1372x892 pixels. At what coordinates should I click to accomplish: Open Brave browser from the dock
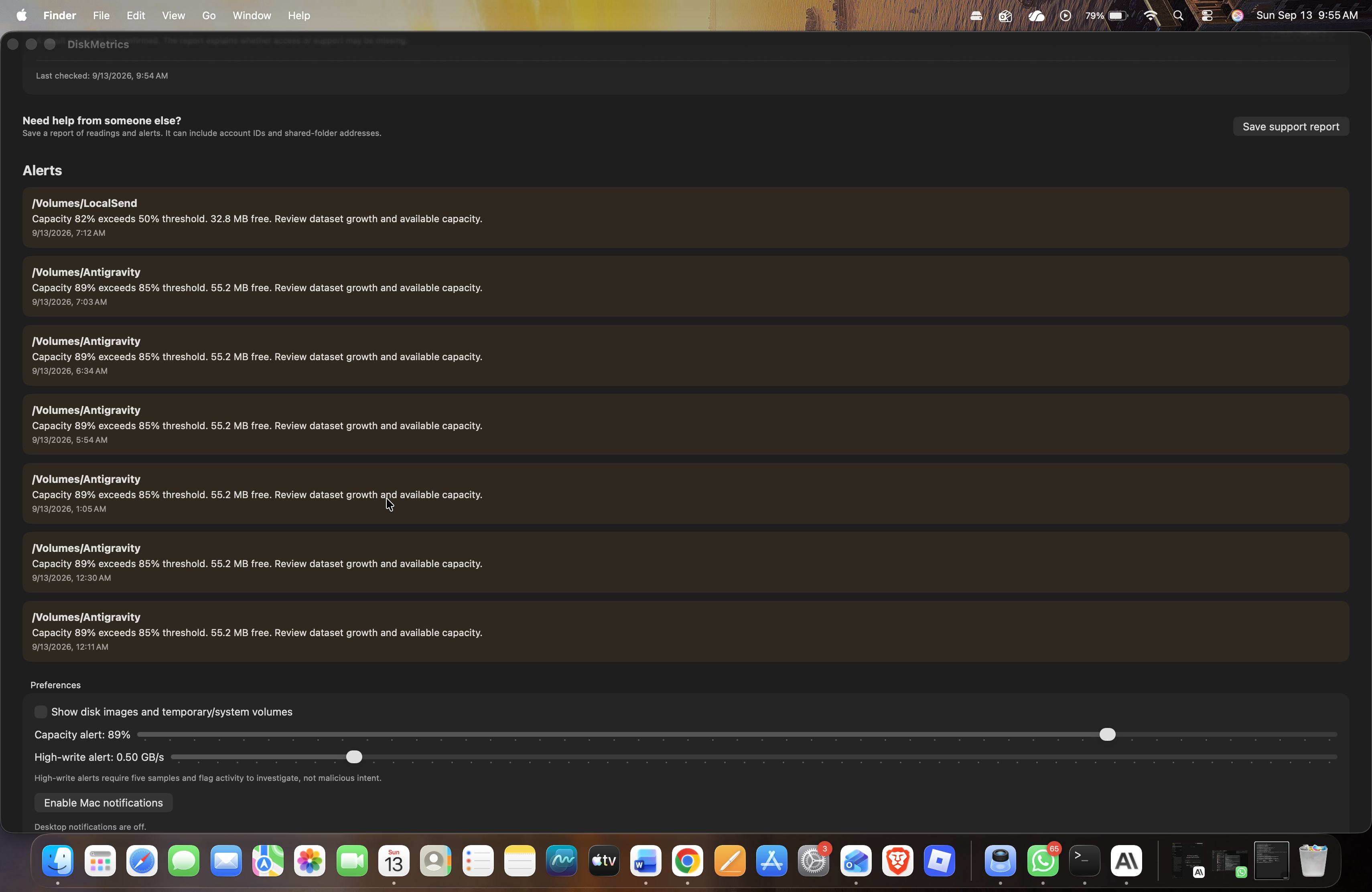click(x=897, y=861)
